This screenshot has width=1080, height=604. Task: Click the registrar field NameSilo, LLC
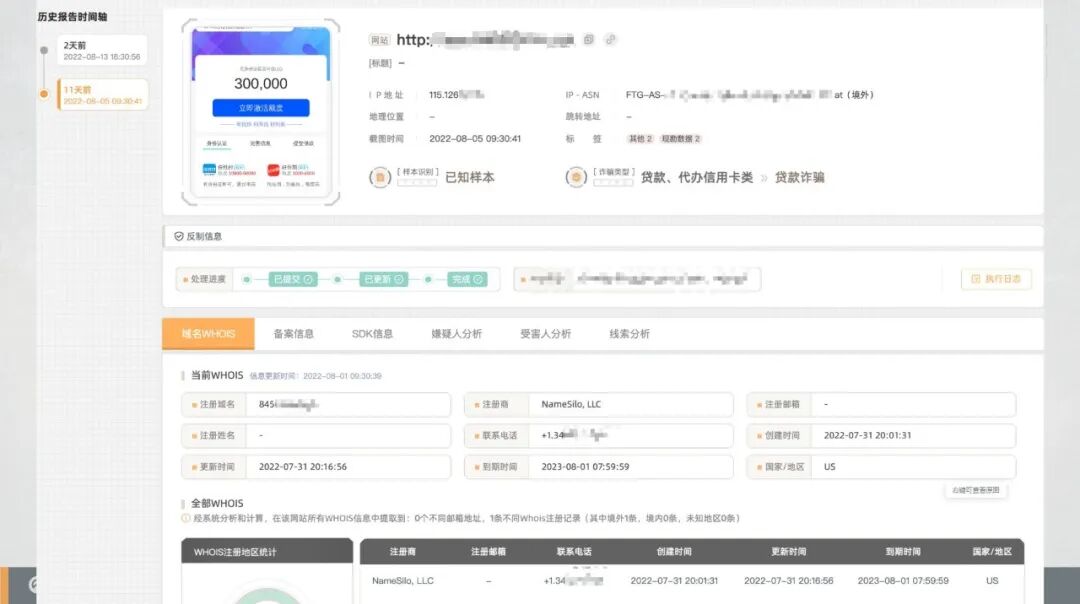coord(599,404)
